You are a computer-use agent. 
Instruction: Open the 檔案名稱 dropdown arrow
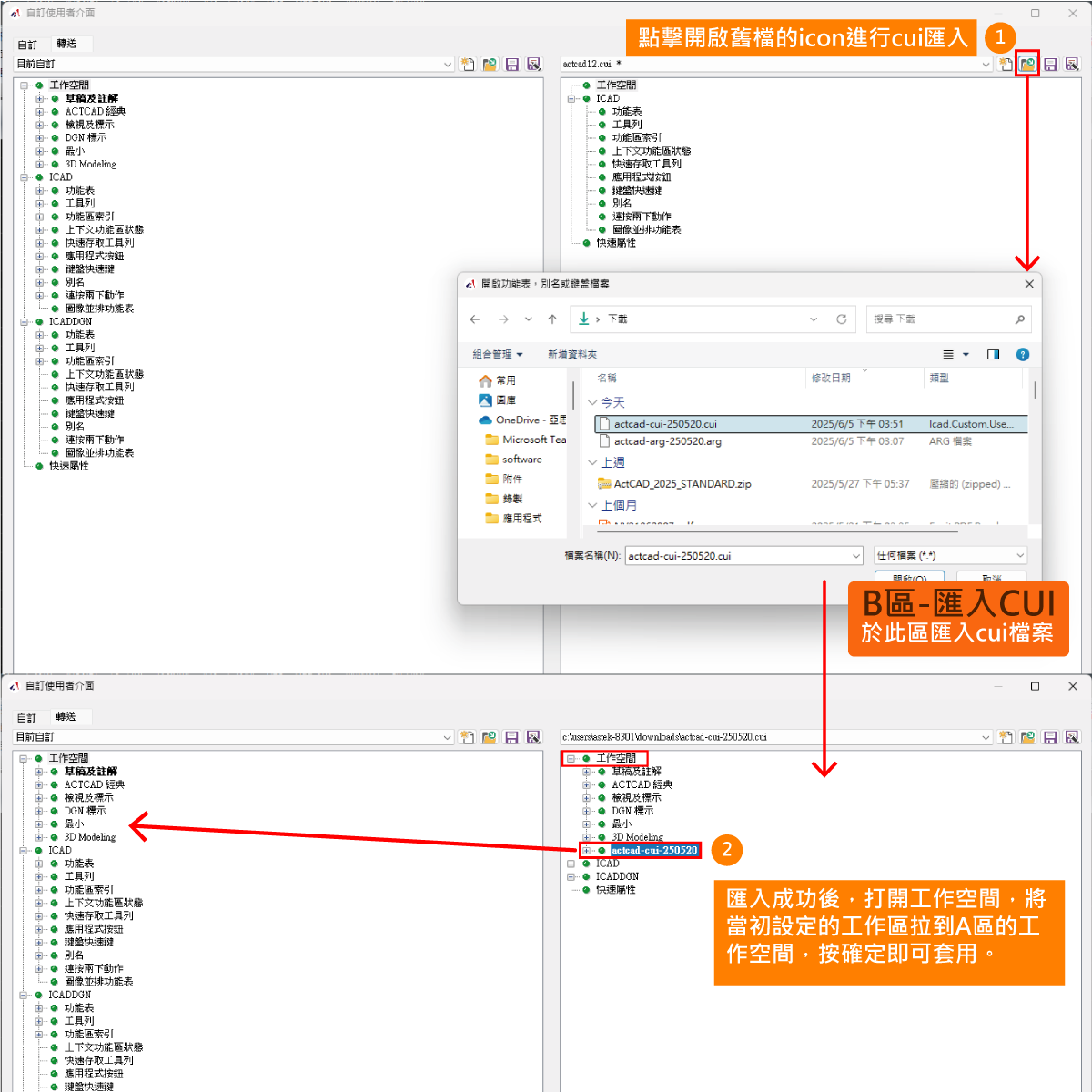click(855, 556)
